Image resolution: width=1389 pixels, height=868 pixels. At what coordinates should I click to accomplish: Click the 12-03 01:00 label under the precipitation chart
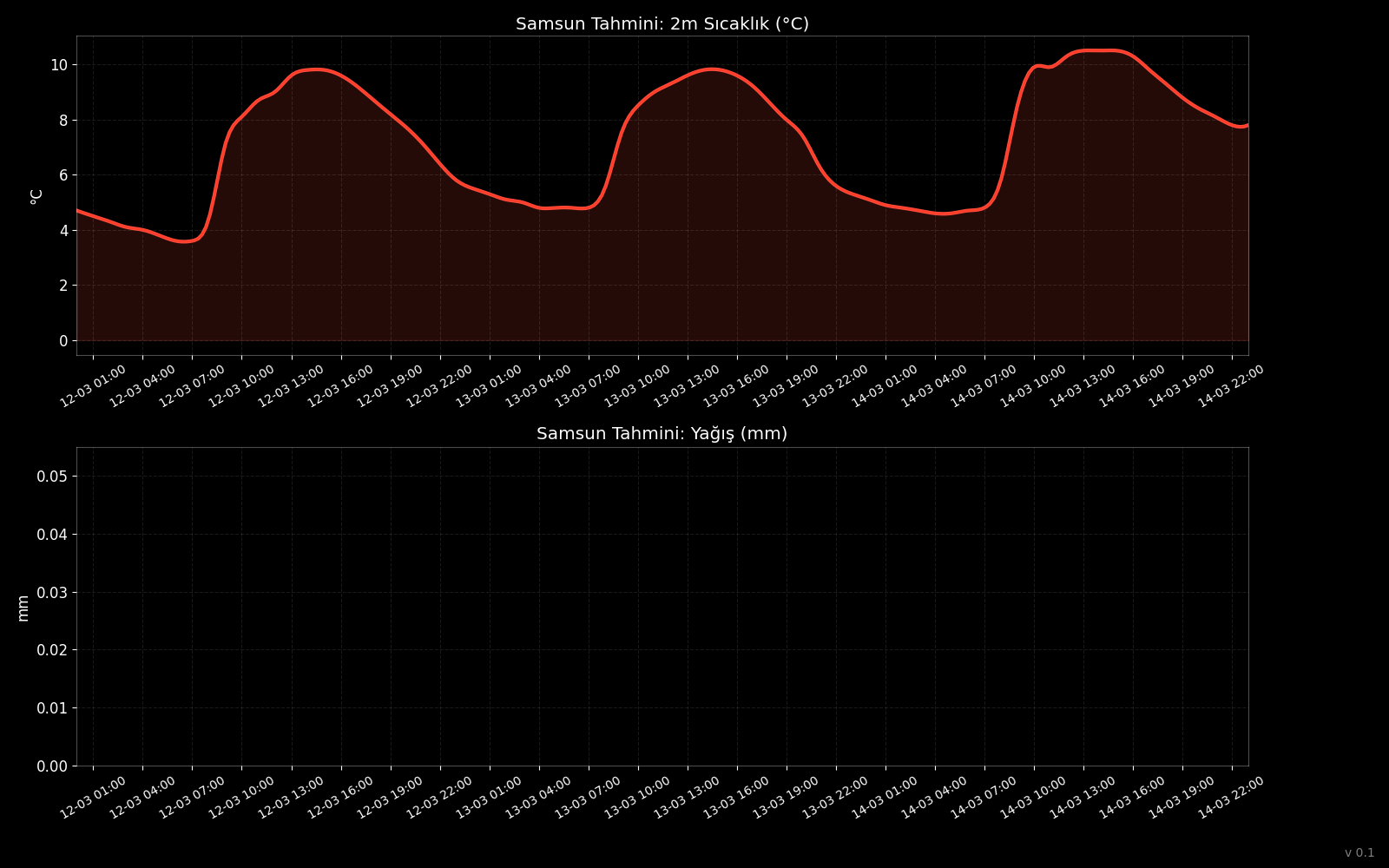point(93,798)
